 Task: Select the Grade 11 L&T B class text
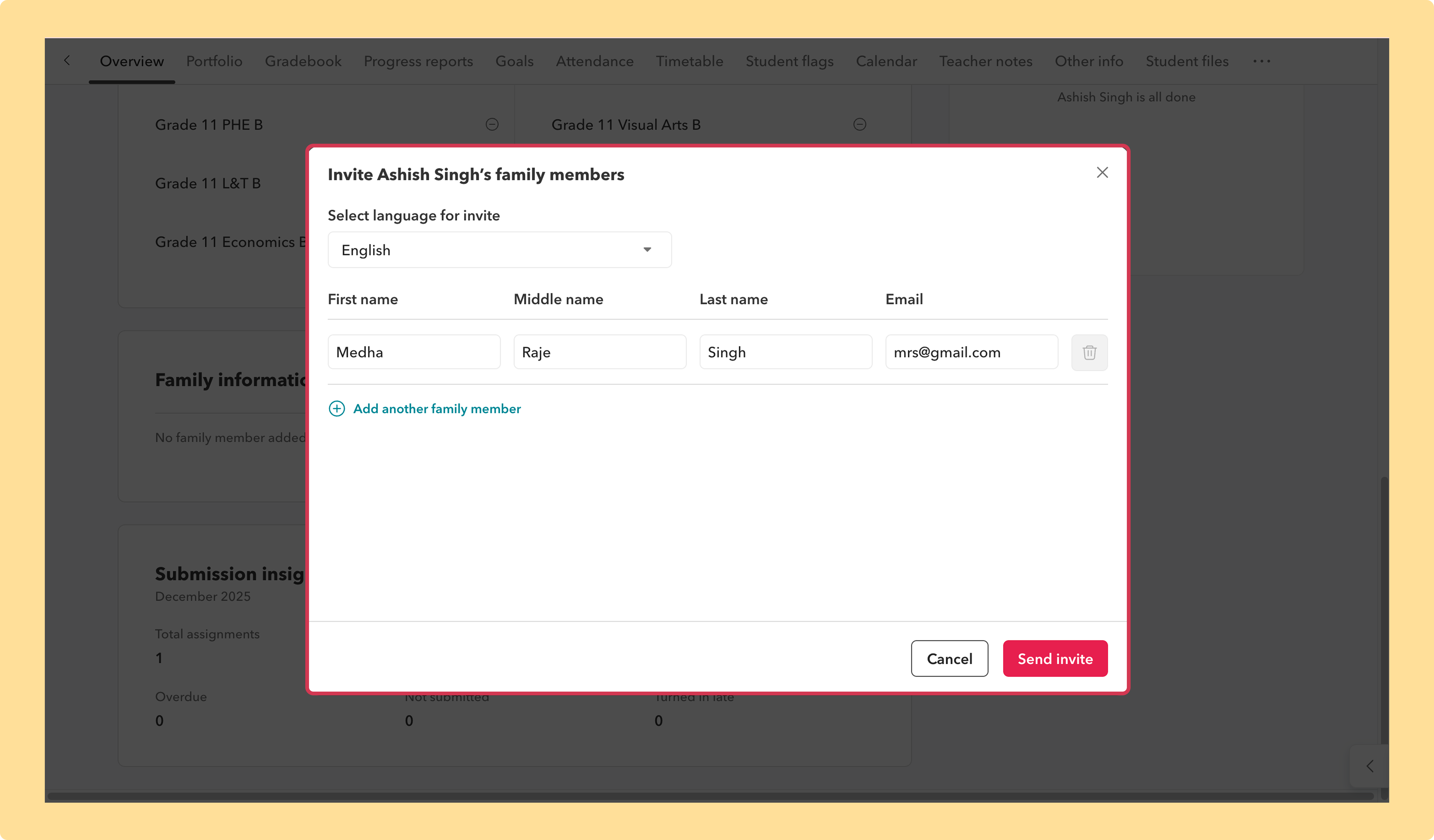pyautogui.click(x=208, y=183)
